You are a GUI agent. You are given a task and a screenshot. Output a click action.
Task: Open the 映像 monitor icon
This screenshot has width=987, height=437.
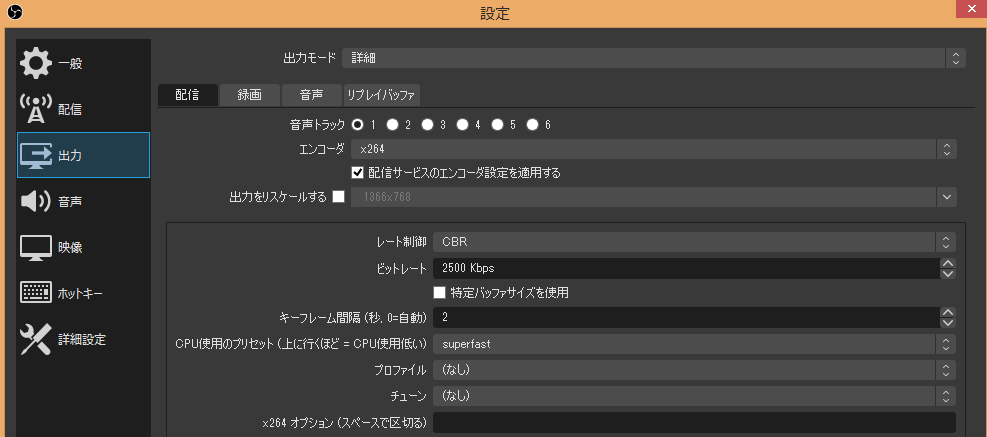(x=37, y=247)
